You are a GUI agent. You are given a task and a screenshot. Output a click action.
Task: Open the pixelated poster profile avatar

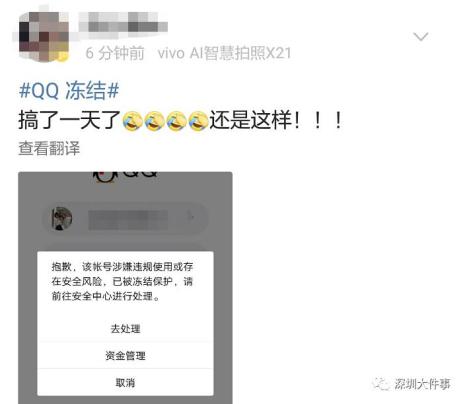coord(42,36)
